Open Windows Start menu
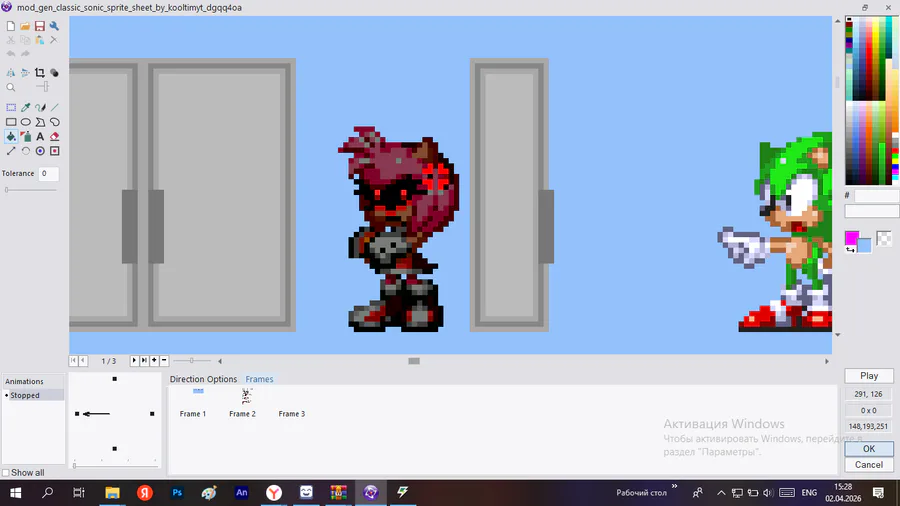The image size is (900, 506). pos(15,492)
